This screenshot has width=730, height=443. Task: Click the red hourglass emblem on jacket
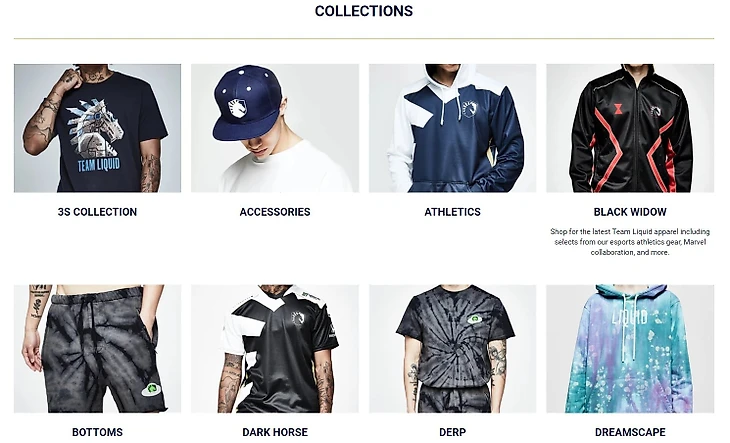(x=618, y=109)
